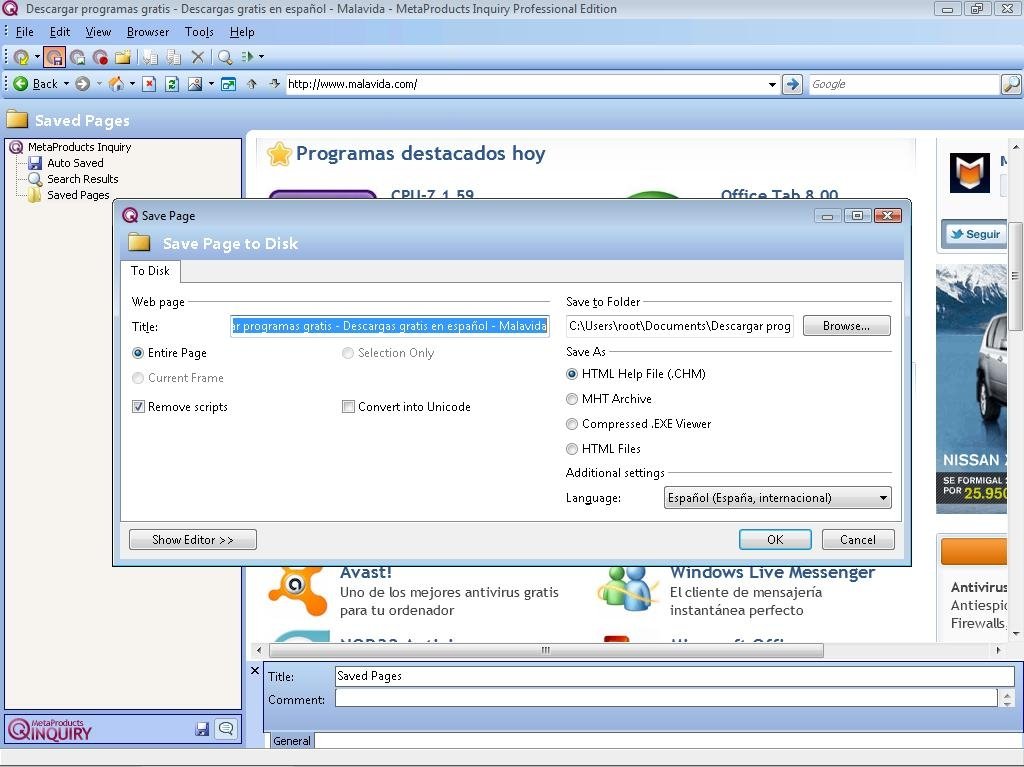The width and height of the screenshot is (1024, 767).
Task: Click the first greyed-out document copy icon
Action: 151,57
